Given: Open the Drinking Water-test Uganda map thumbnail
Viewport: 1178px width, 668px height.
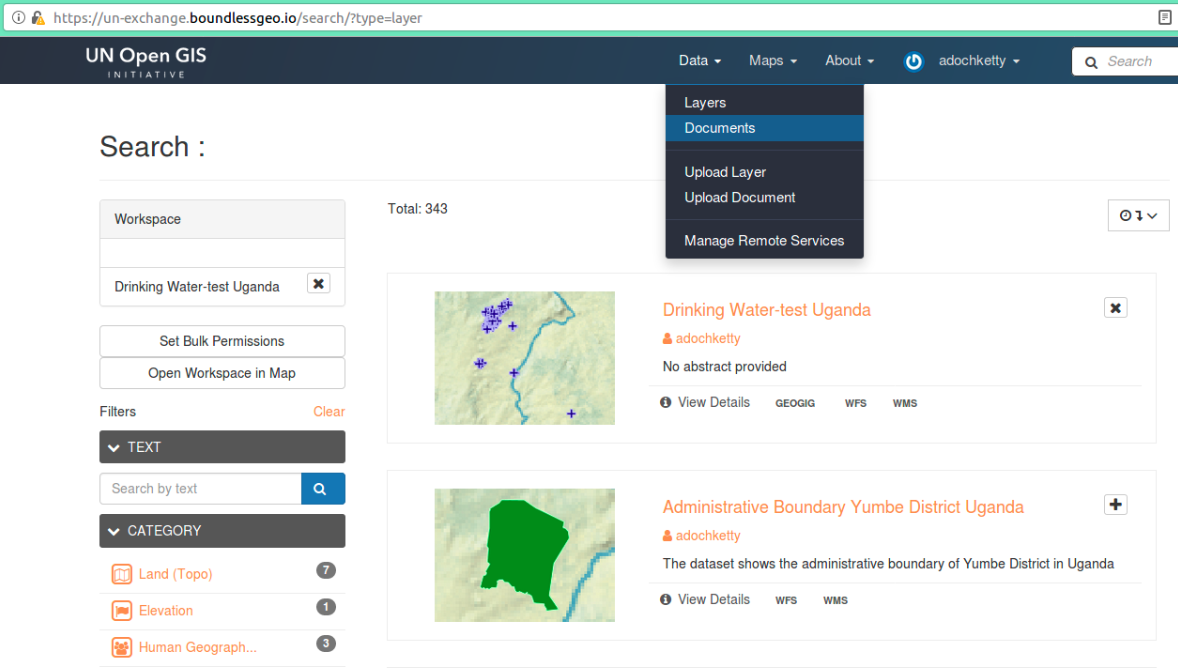Looking at the screenshot, I should (524, 358).
